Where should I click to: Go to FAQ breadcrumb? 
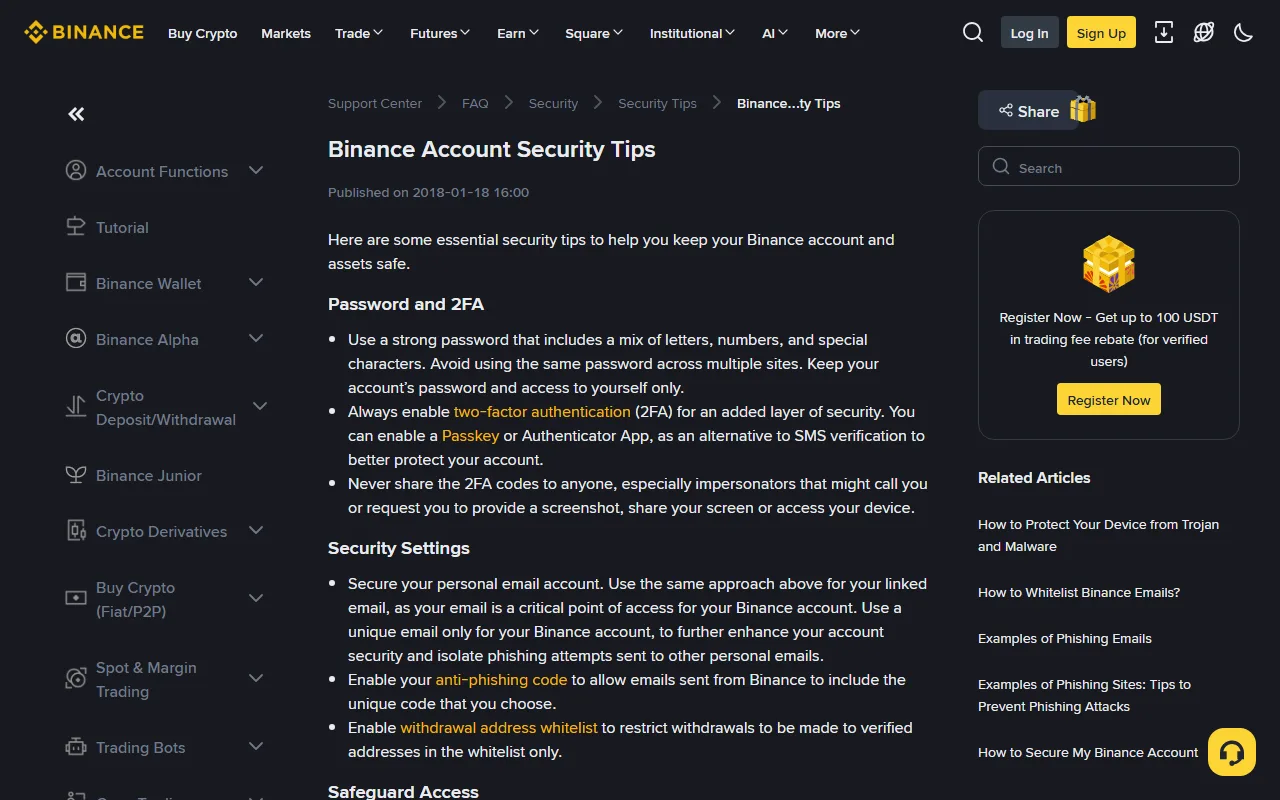pyautogui.click(x=475, y=103)
